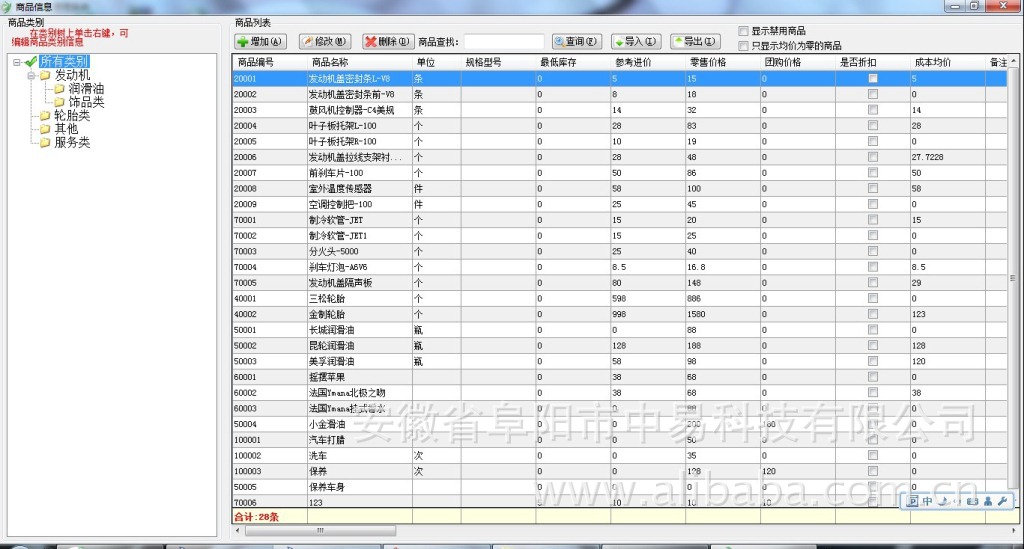Click the folder icon of 轮胎类
Viewport: 1024px width, 549px height.
45,116
